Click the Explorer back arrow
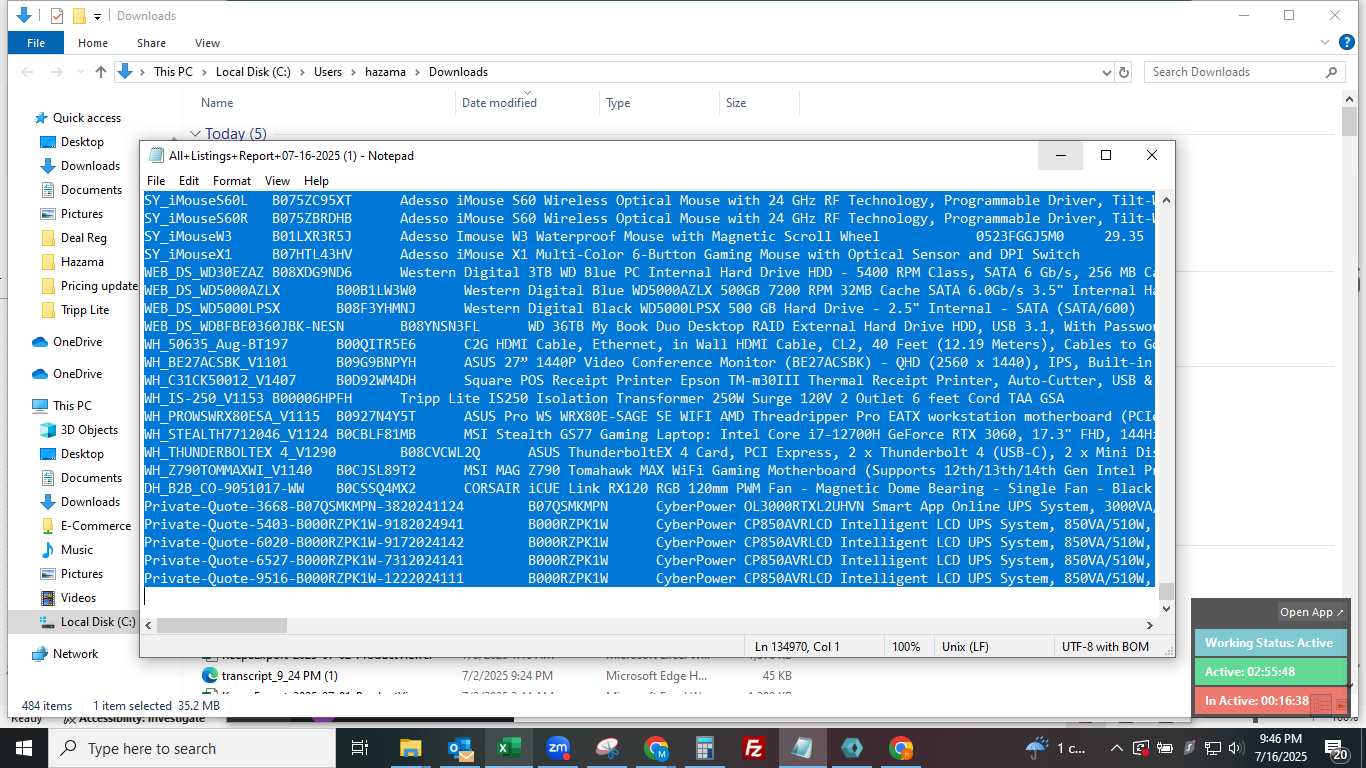The width and height of the screenshot is (1366, 768). [x=28, y=72]
